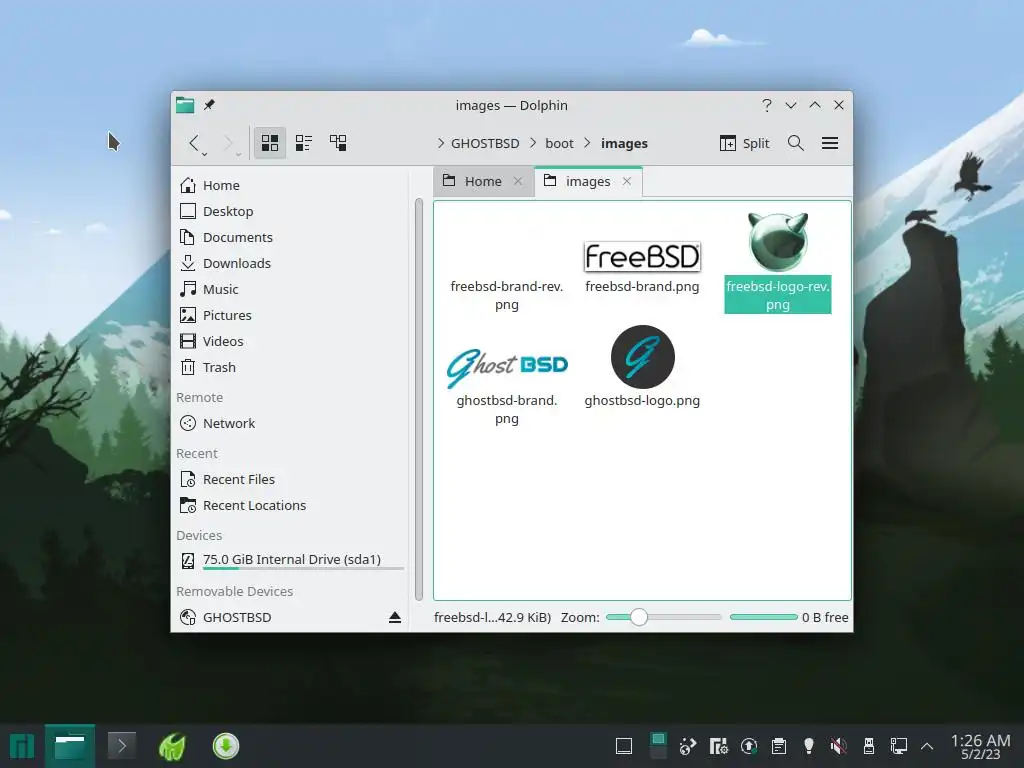Open the Dolphin window menu icon

click(x=185, y=105)
